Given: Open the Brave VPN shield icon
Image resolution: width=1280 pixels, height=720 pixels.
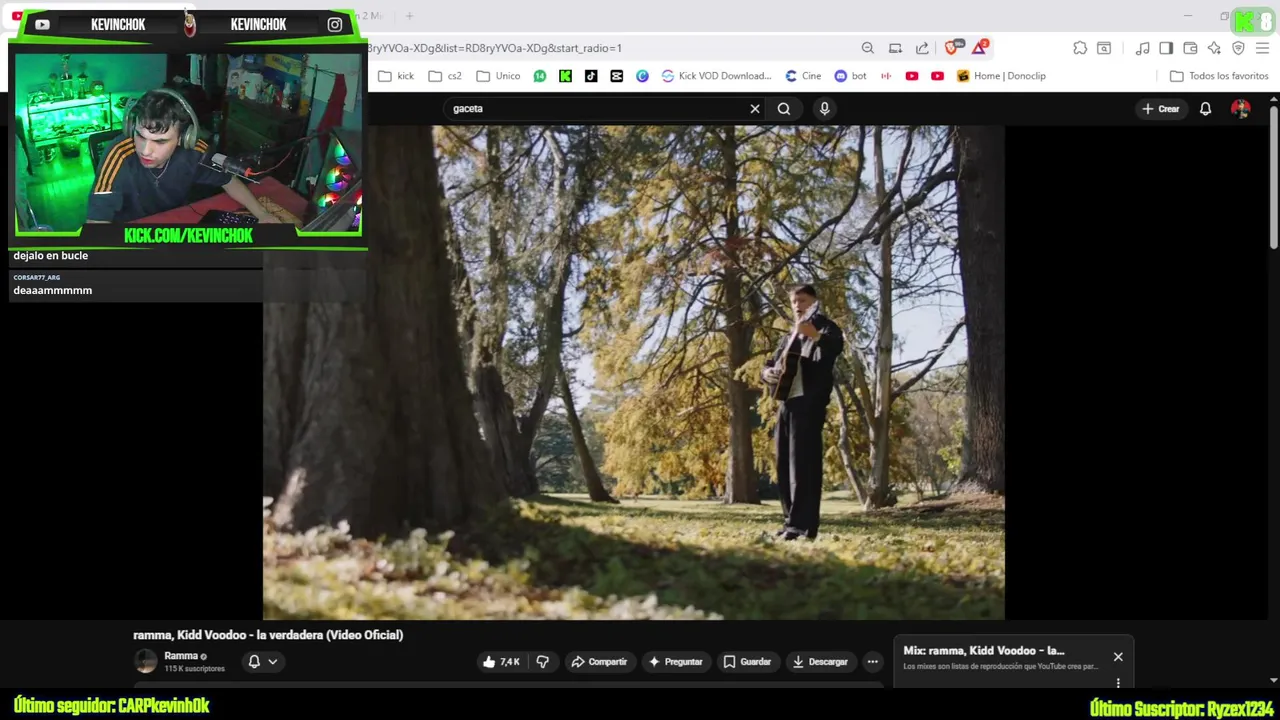Looking at the screenshot, I should point(1238,48).
